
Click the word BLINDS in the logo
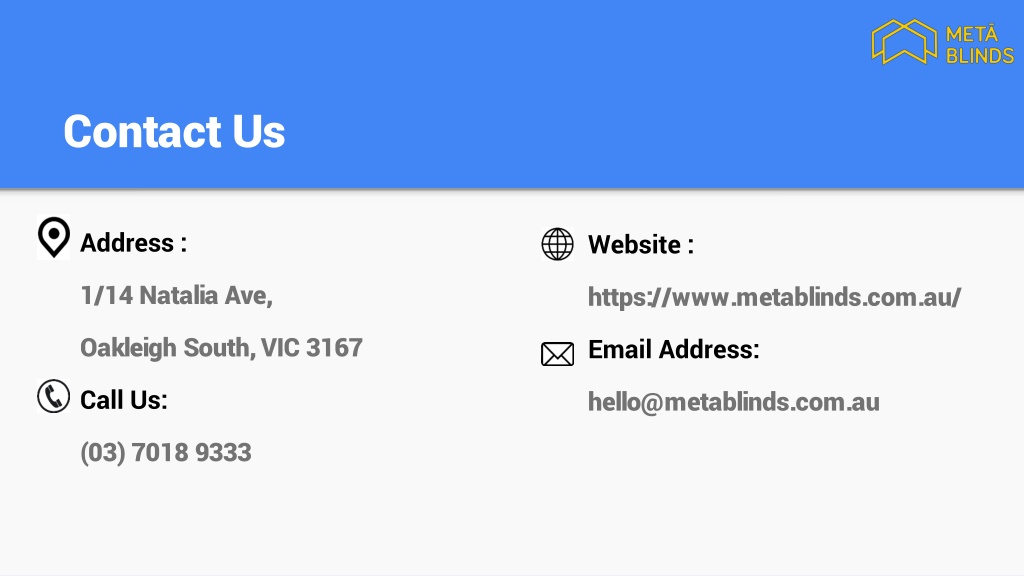coord(980,56)
